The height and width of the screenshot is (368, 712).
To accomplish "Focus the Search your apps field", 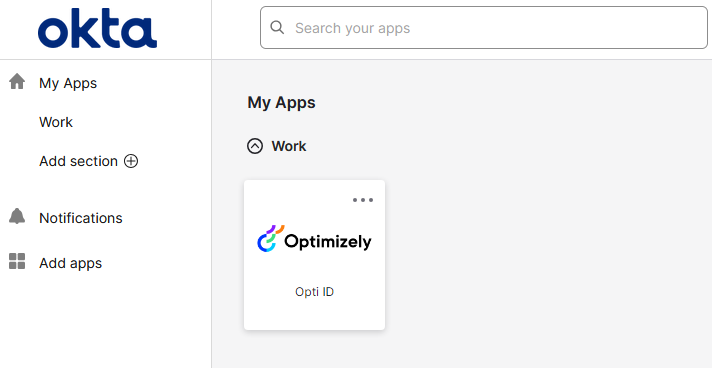I will tap(484, 28).
